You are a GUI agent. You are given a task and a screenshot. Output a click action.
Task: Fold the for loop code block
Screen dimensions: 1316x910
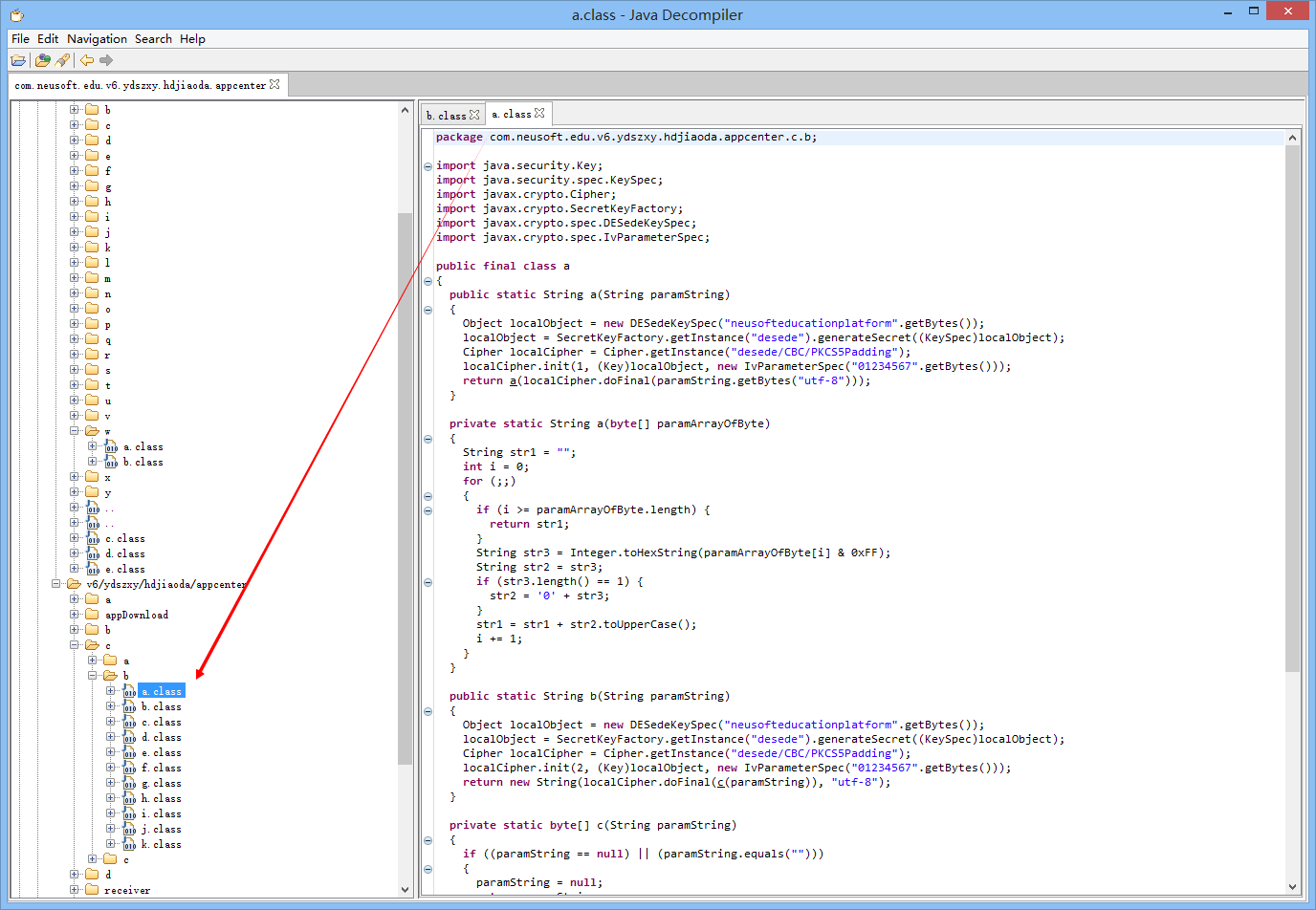[428, 496]
